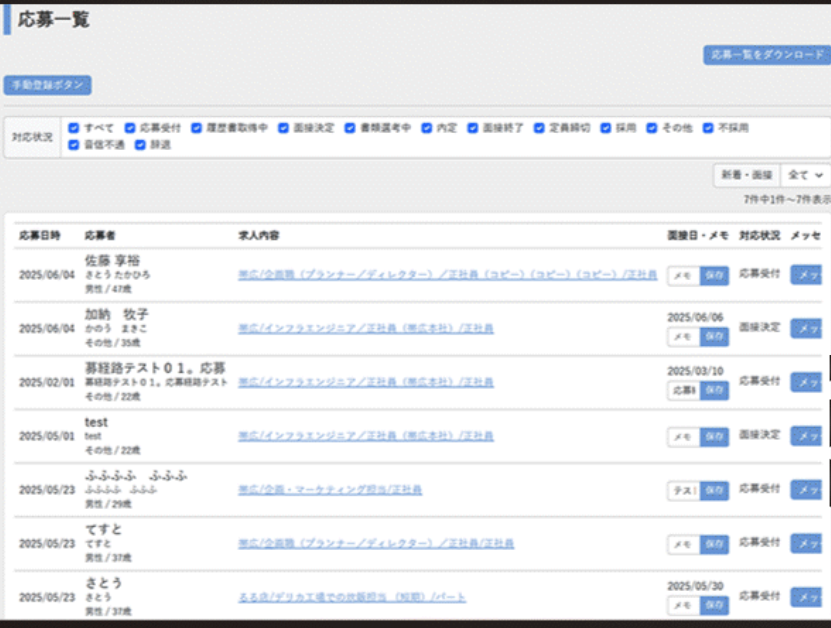The width and height of the screenshot is (831, 628).
Task: Click the interview date 2025/05/30
Action: pos(695,586)
